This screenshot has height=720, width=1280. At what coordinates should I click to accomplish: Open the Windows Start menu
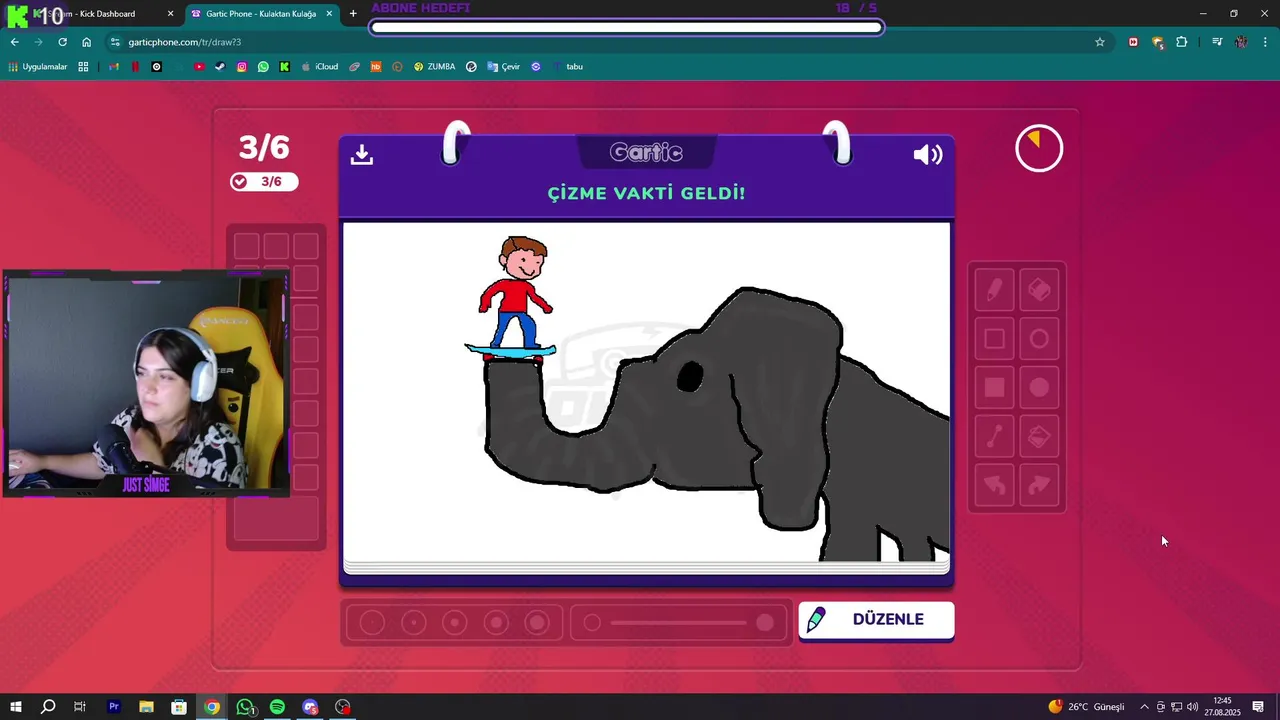(16, 707)
